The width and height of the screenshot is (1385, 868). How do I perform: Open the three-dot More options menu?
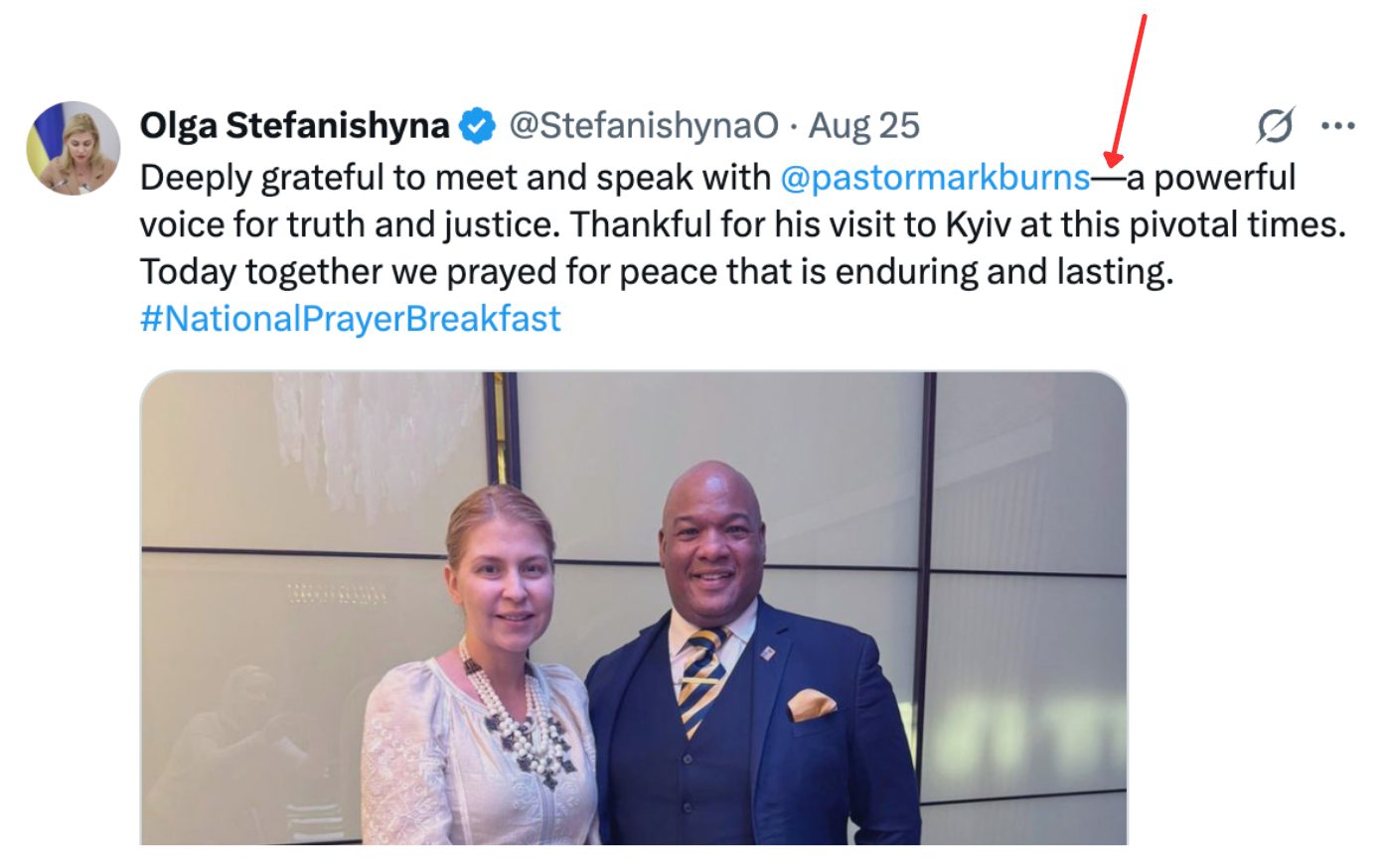tap(1338, 126)
